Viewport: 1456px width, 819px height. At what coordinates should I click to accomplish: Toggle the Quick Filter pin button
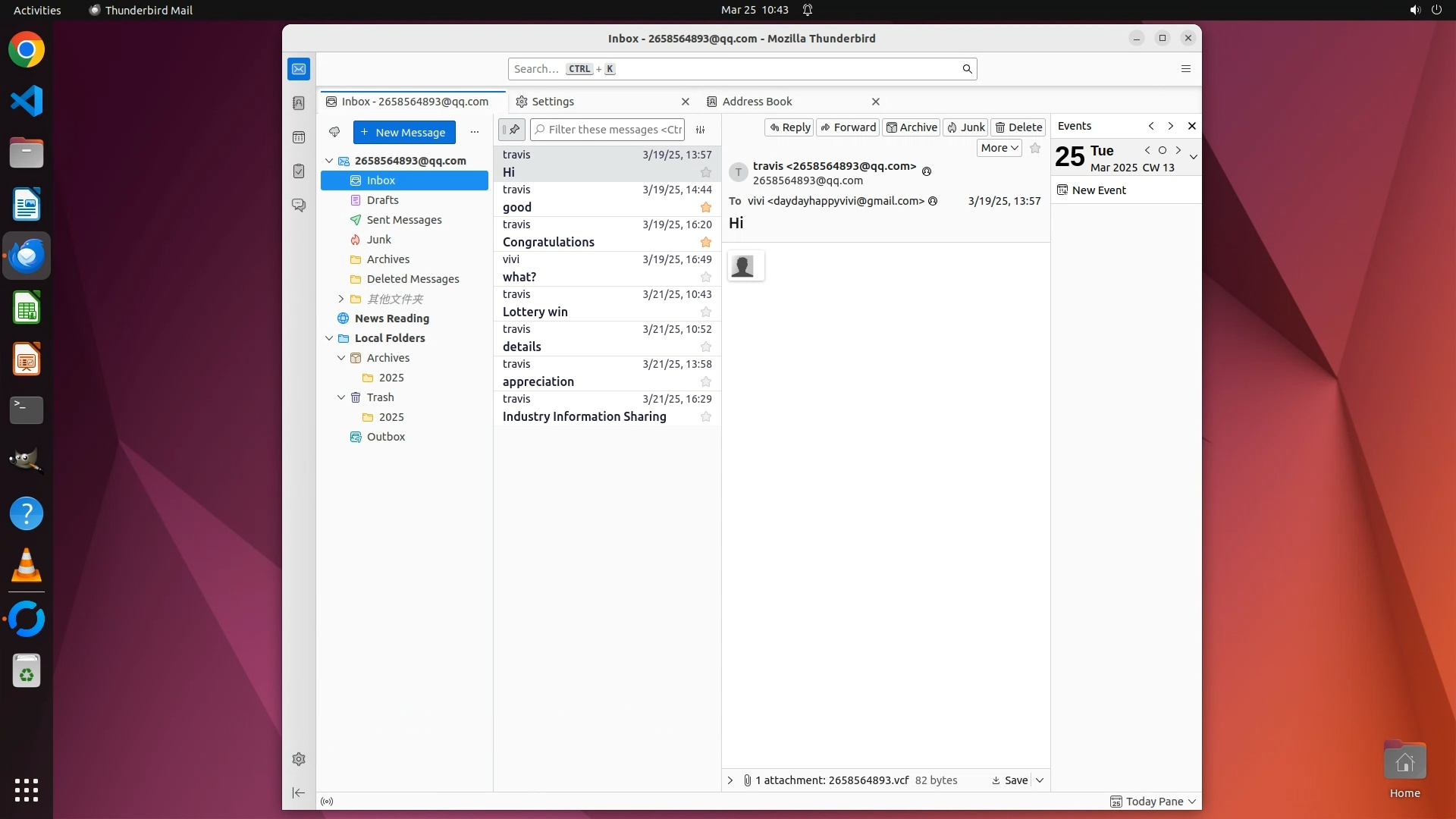coord(512,130)
